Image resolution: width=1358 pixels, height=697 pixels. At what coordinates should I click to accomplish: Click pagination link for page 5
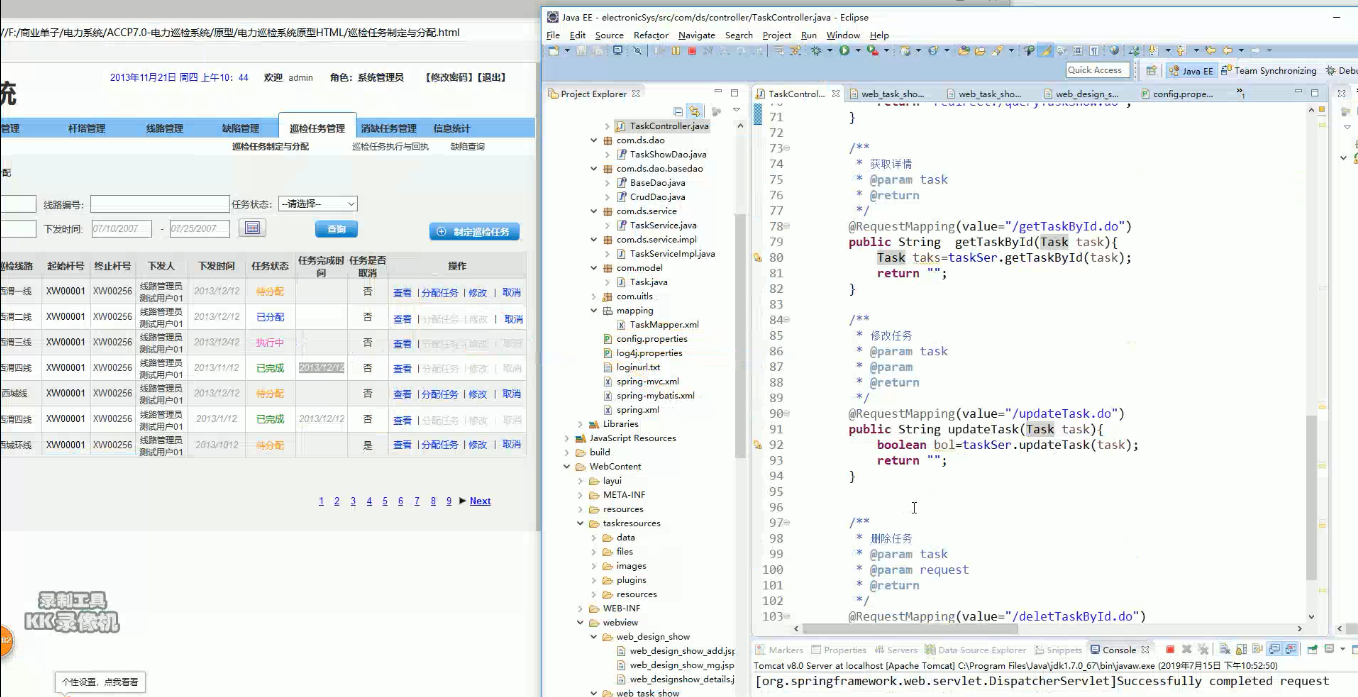(385, 501)
